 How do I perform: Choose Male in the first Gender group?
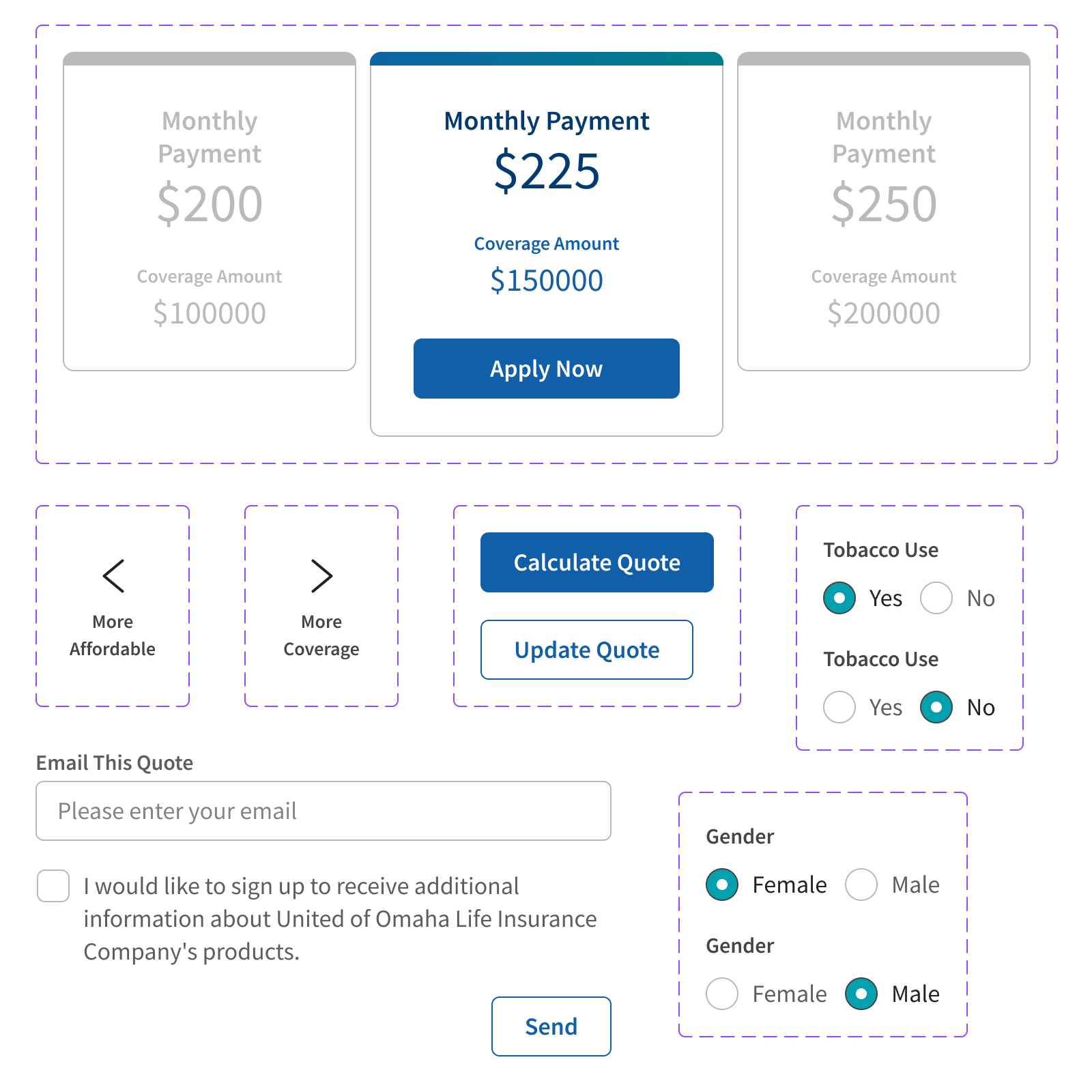(x=861, y=885)
